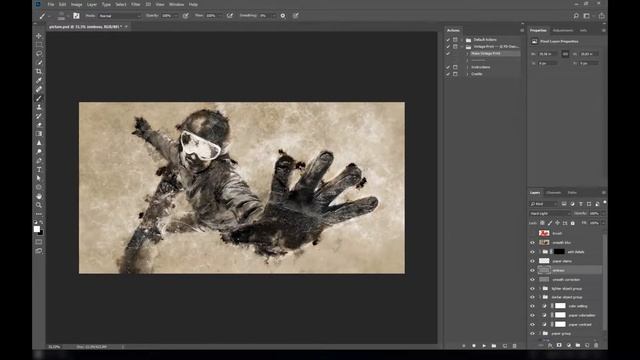Click the foreground color swatch
The image size is (640, 360).
tap(37, 229)
